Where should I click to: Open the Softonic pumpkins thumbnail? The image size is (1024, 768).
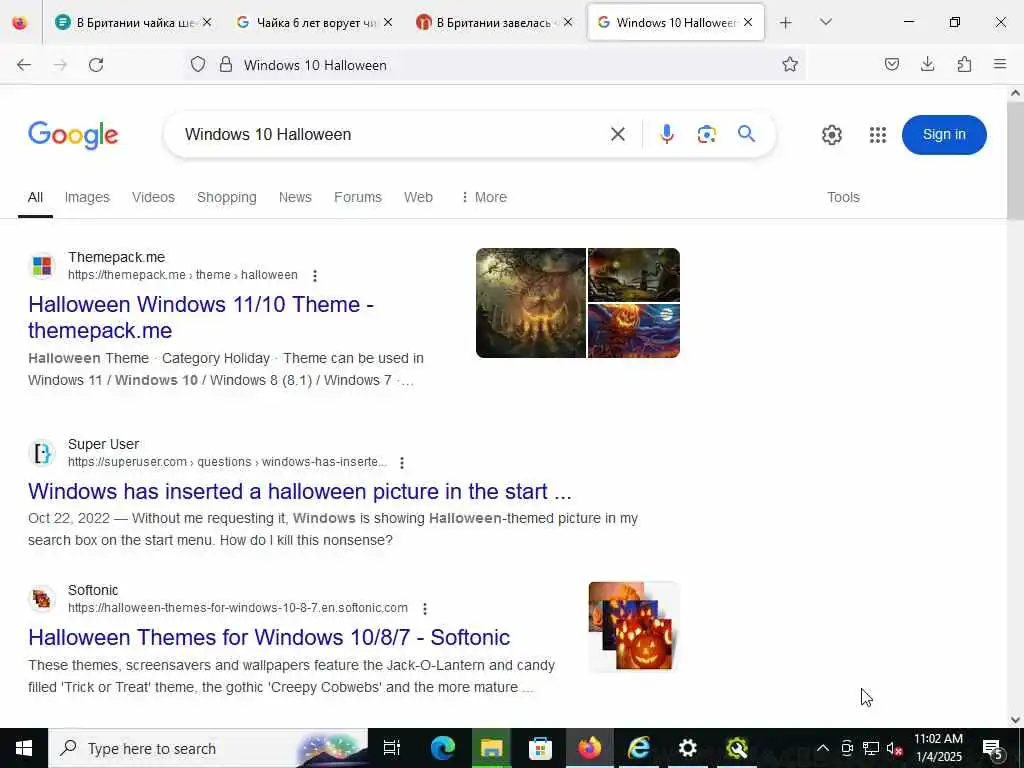click(x=633, y=627)
